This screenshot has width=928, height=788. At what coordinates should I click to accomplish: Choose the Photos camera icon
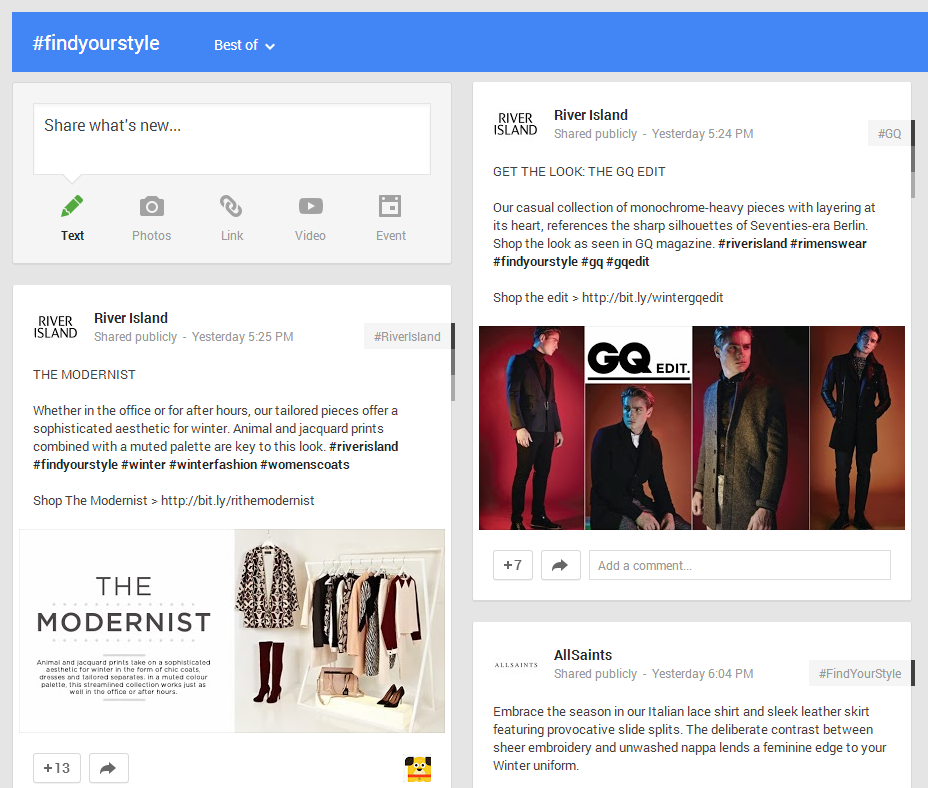(x=152, y=207)
